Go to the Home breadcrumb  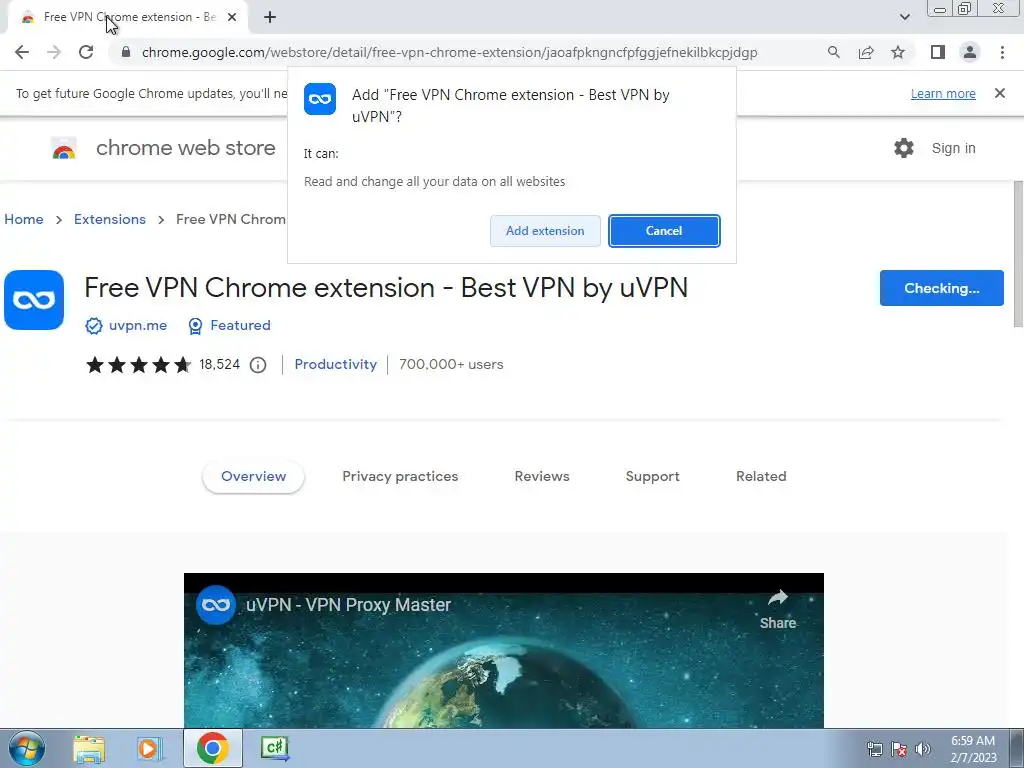[24, 219]
